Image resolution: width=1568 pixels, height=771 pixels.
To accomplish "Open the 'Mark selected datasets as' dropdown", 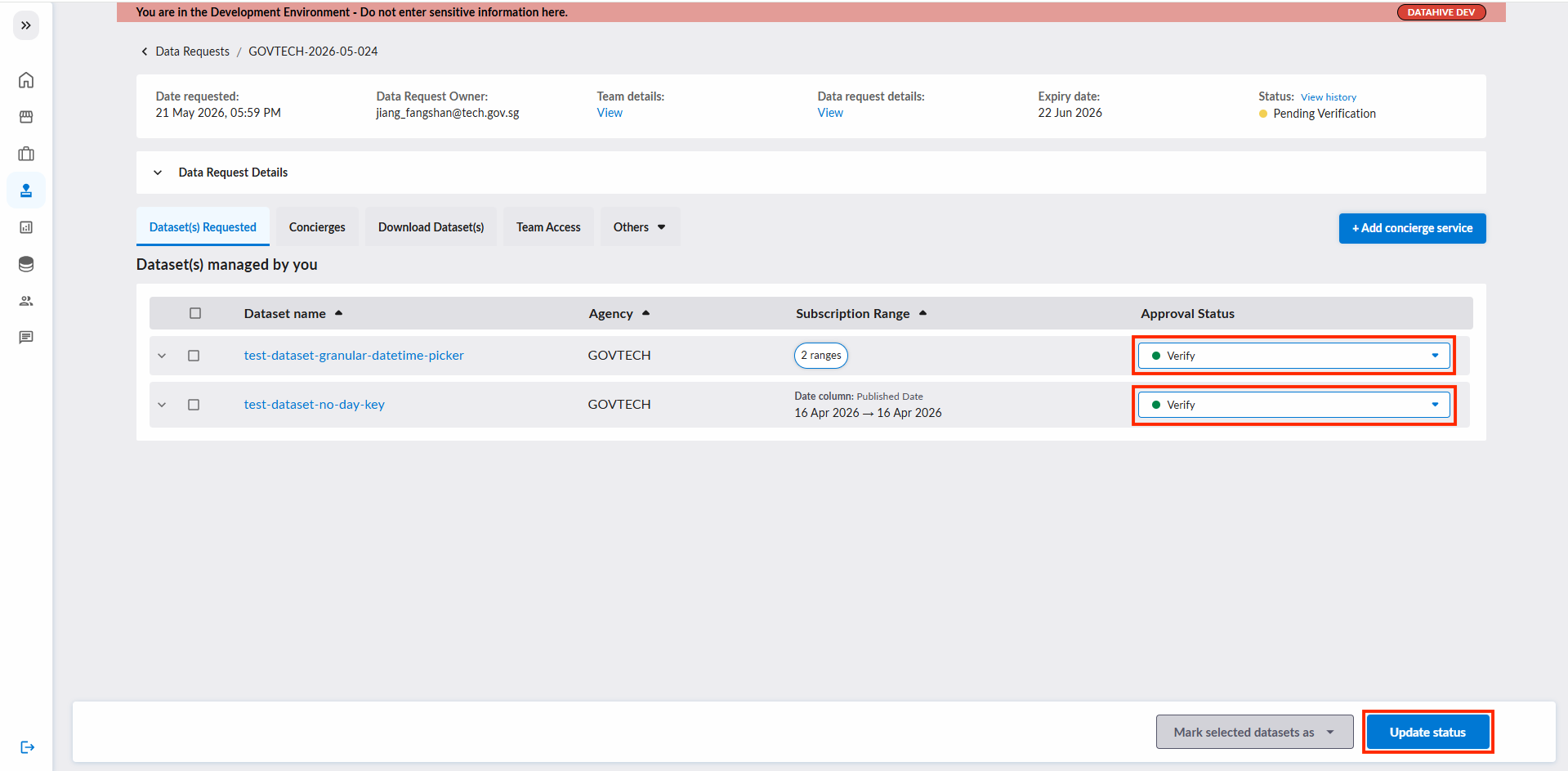I will pyautogui.click(x=1254, y=732).
